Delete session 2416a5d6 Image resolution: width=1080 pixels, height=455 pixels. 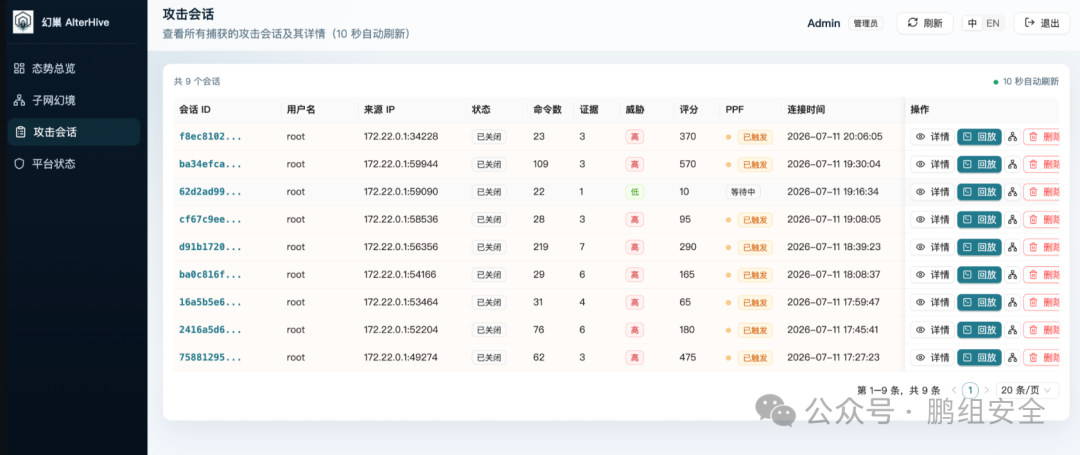[x=1041, y=330]
